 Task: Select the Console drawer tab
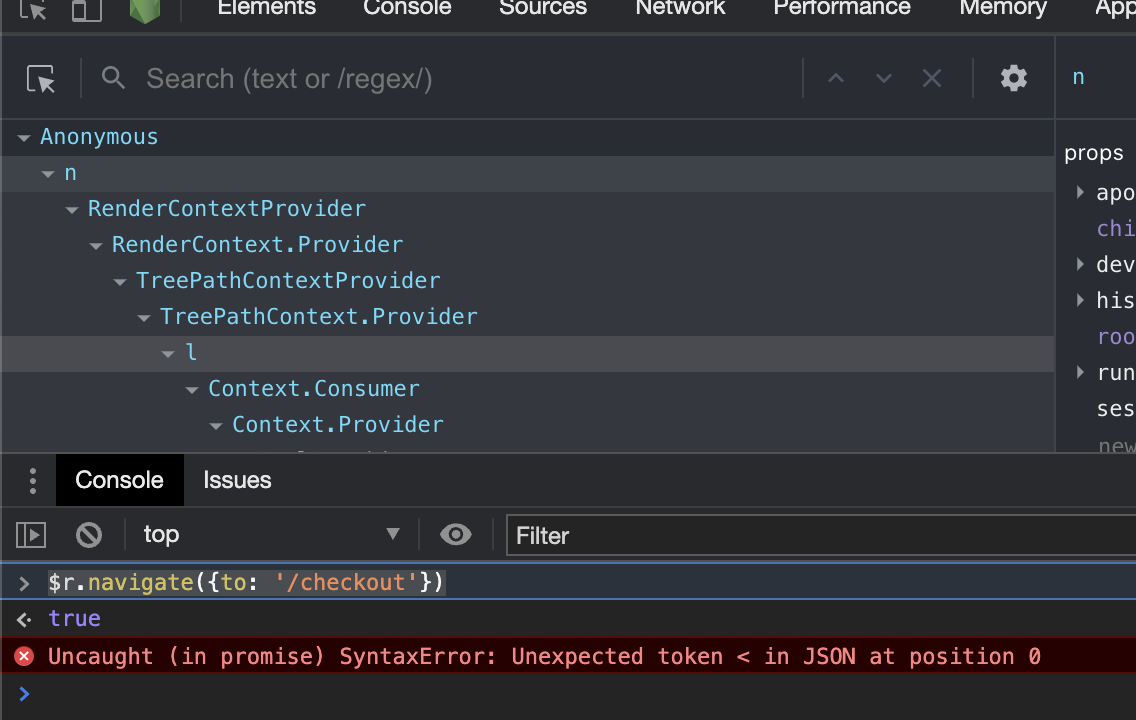coord(120,480)
